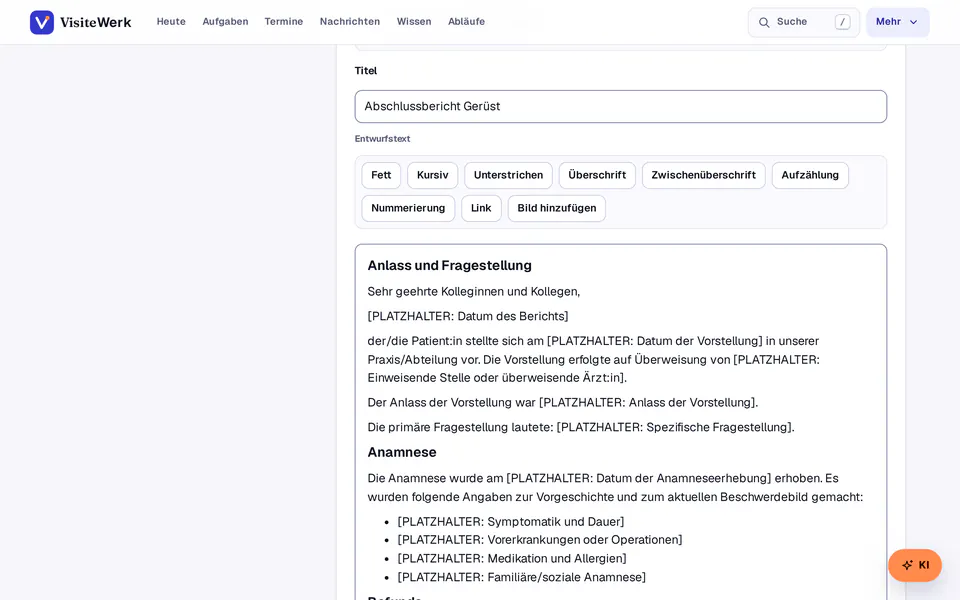Start an Aufzählung bullet list
This screenshot has width=960, height=600.
(x=810, y=175)
